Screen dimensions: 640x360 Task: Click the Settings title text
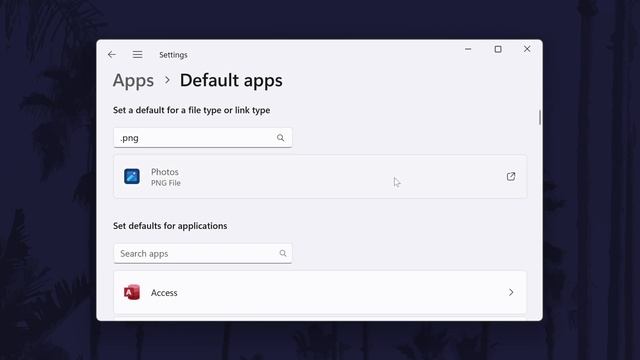coord(173,55)
